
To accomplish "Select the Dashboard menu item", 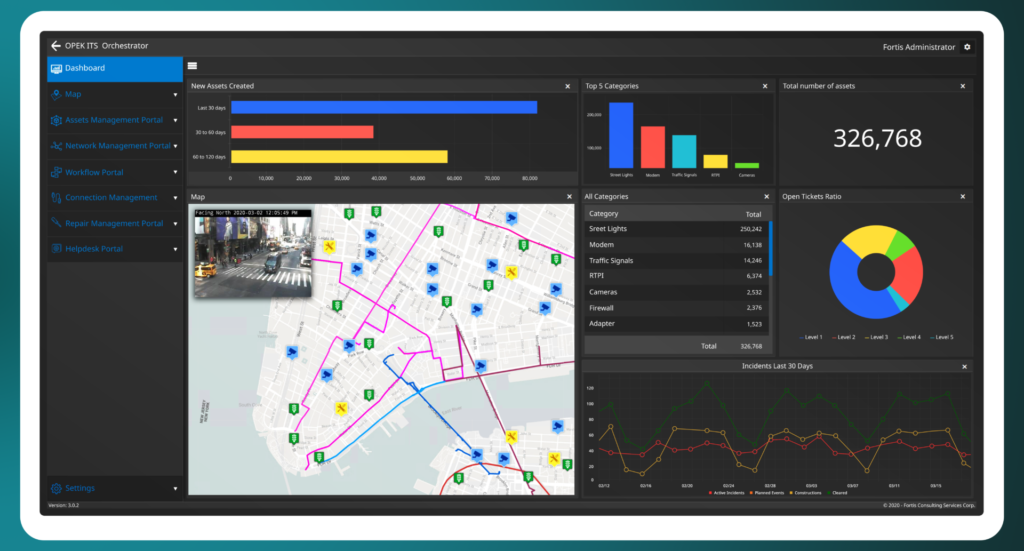I will pos(114,69).
